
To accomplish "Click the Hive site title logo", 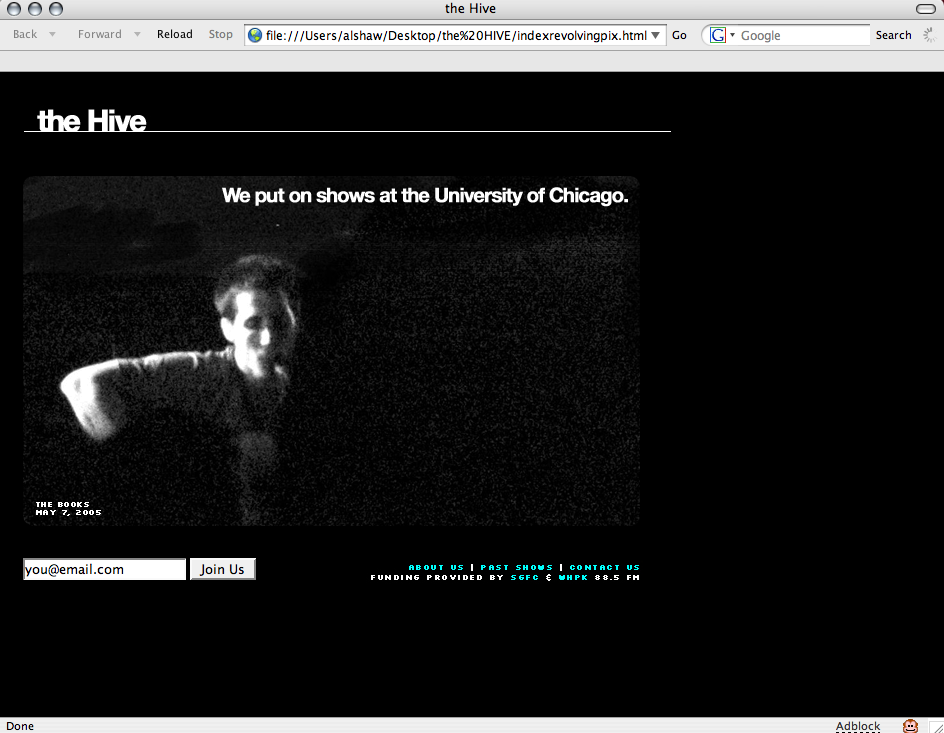I will point(92,120).
